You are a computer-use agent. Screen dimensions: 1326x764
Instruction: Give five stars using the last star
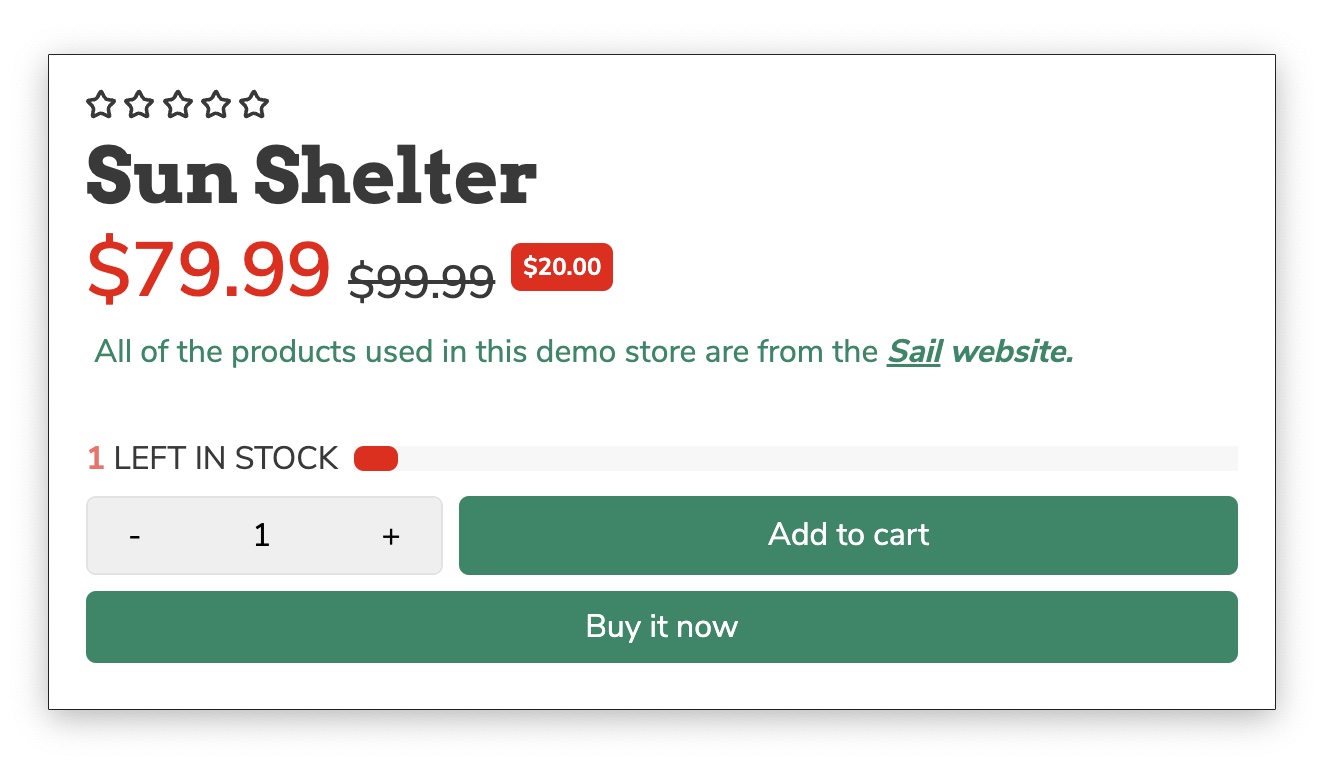click(x=255, y=105)
